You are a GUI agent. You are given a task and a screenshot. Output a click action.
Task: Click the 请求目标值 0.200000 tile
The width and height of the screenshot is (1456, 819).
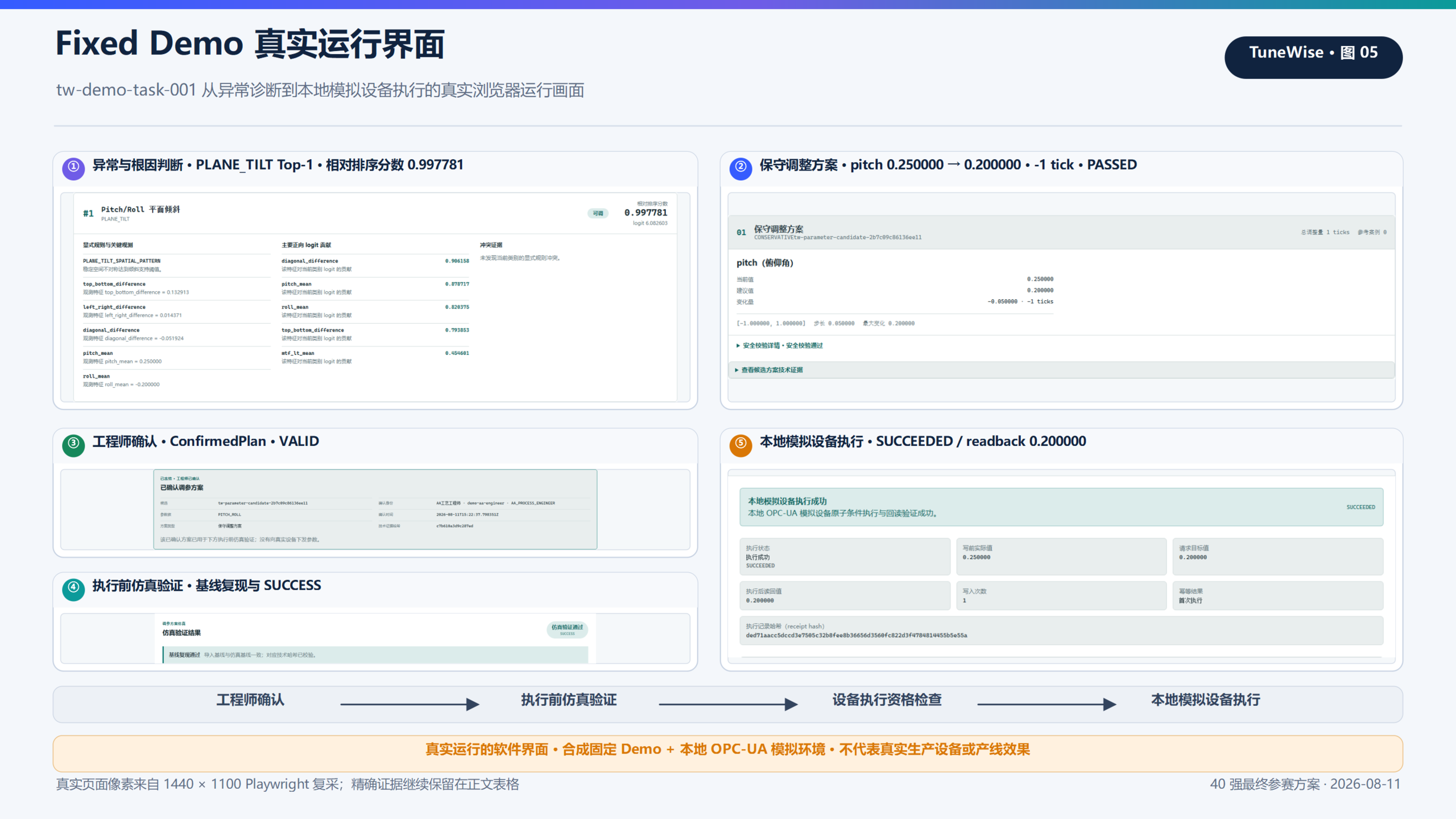tap(1278, 557)
